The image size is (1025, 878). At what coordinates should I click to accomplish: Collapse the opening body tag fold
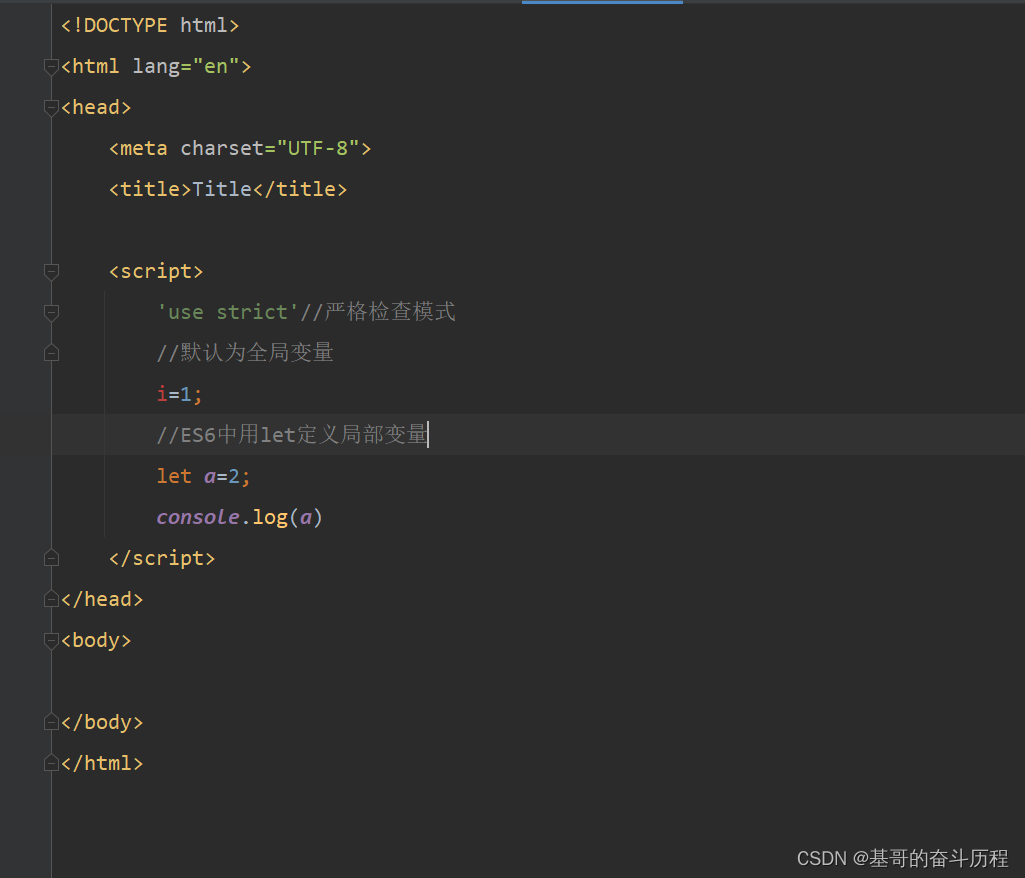click(51, 641)
